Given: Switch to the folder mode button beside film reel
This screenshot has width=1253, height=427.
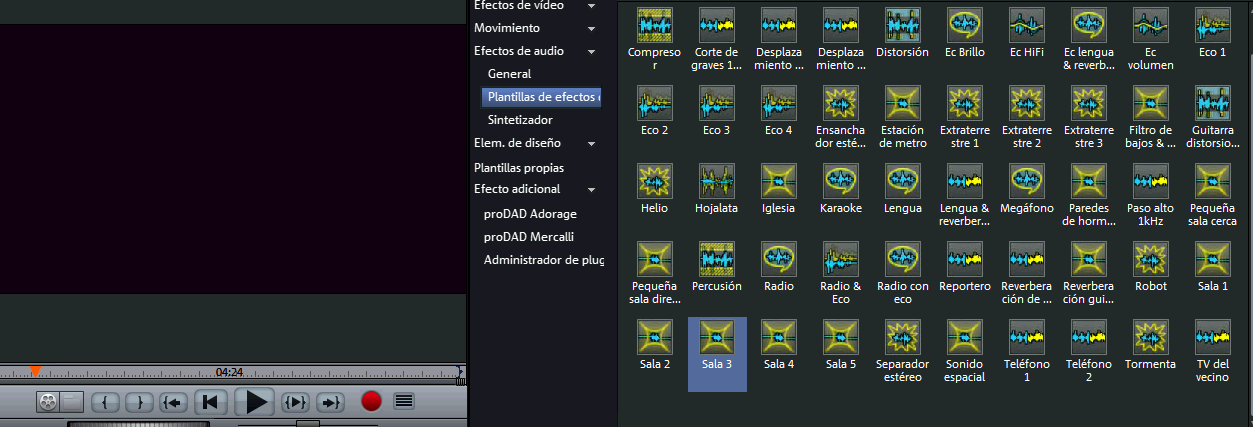Looking at the screenshot, I should point(72,402).
